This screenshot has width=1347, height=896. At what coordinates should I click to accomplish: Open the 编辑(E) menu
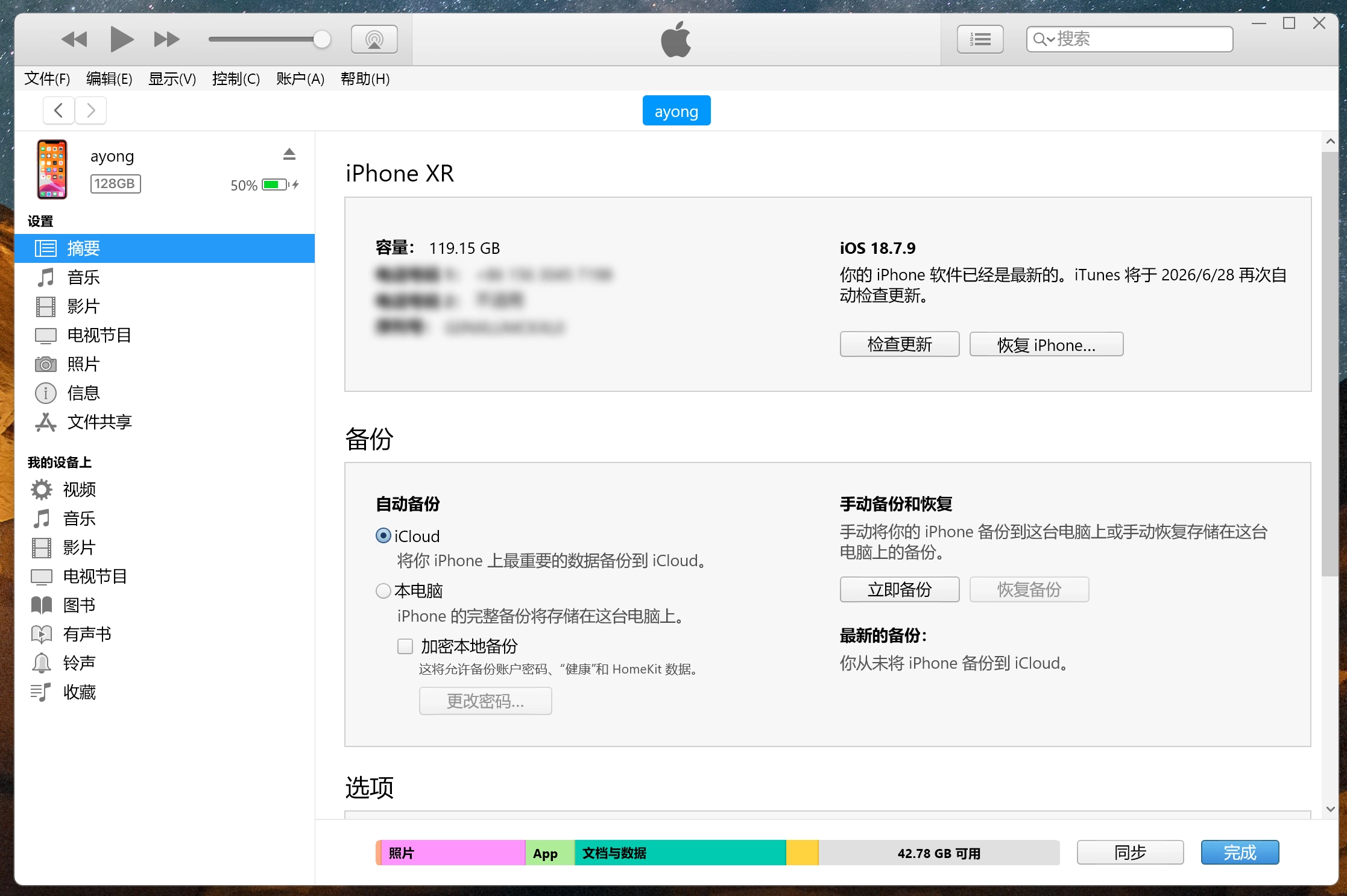click(109, 79)
